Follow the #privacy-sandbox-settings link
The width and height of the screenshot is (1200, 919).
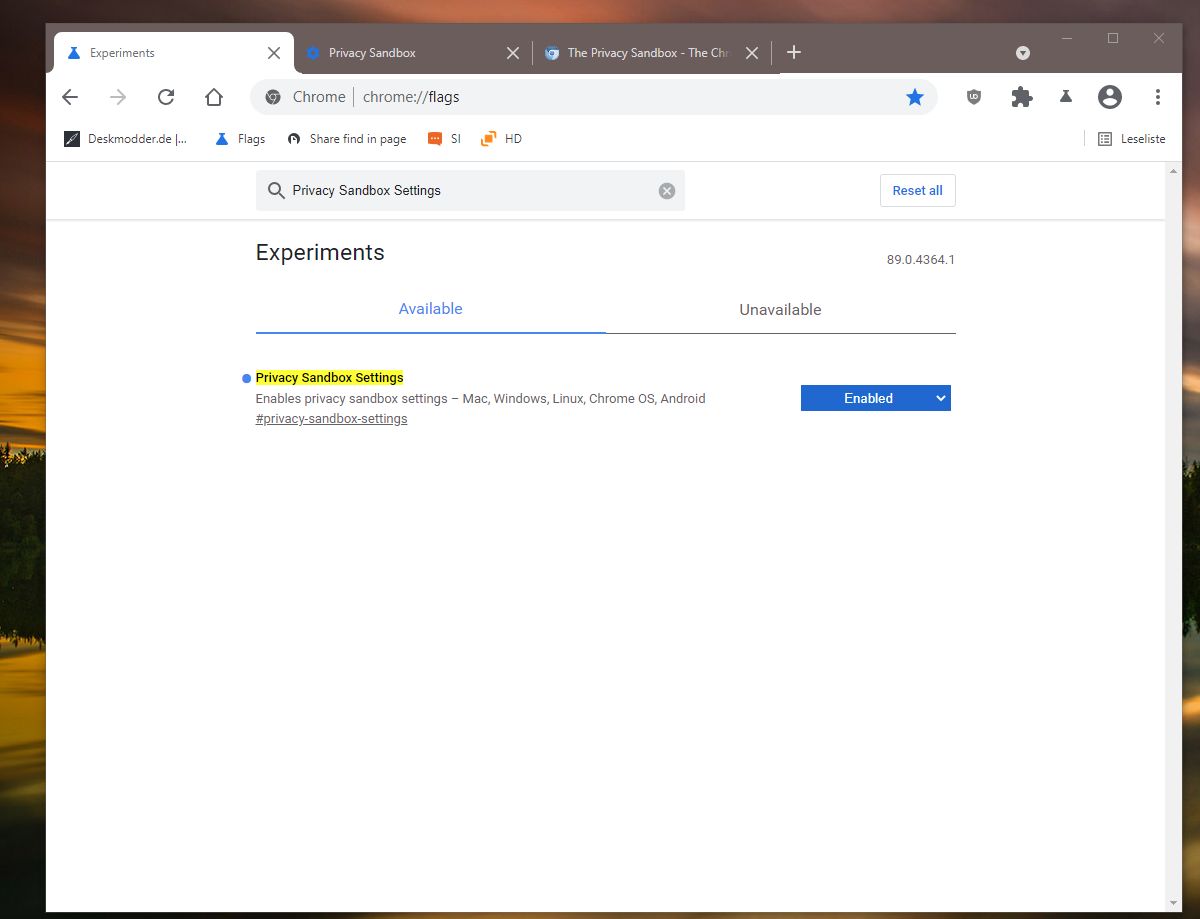pos(331,419)
